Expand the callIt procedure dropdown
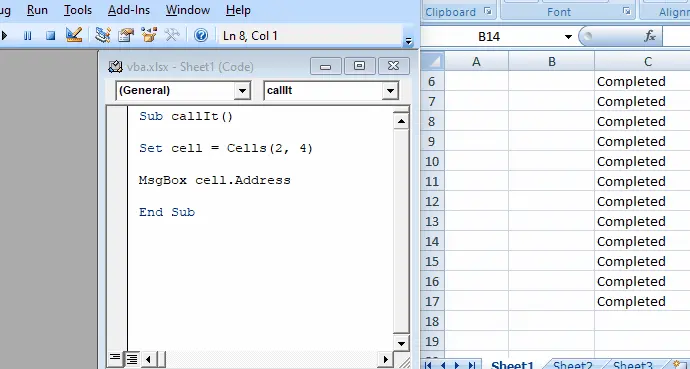 [x=390, y=91]
